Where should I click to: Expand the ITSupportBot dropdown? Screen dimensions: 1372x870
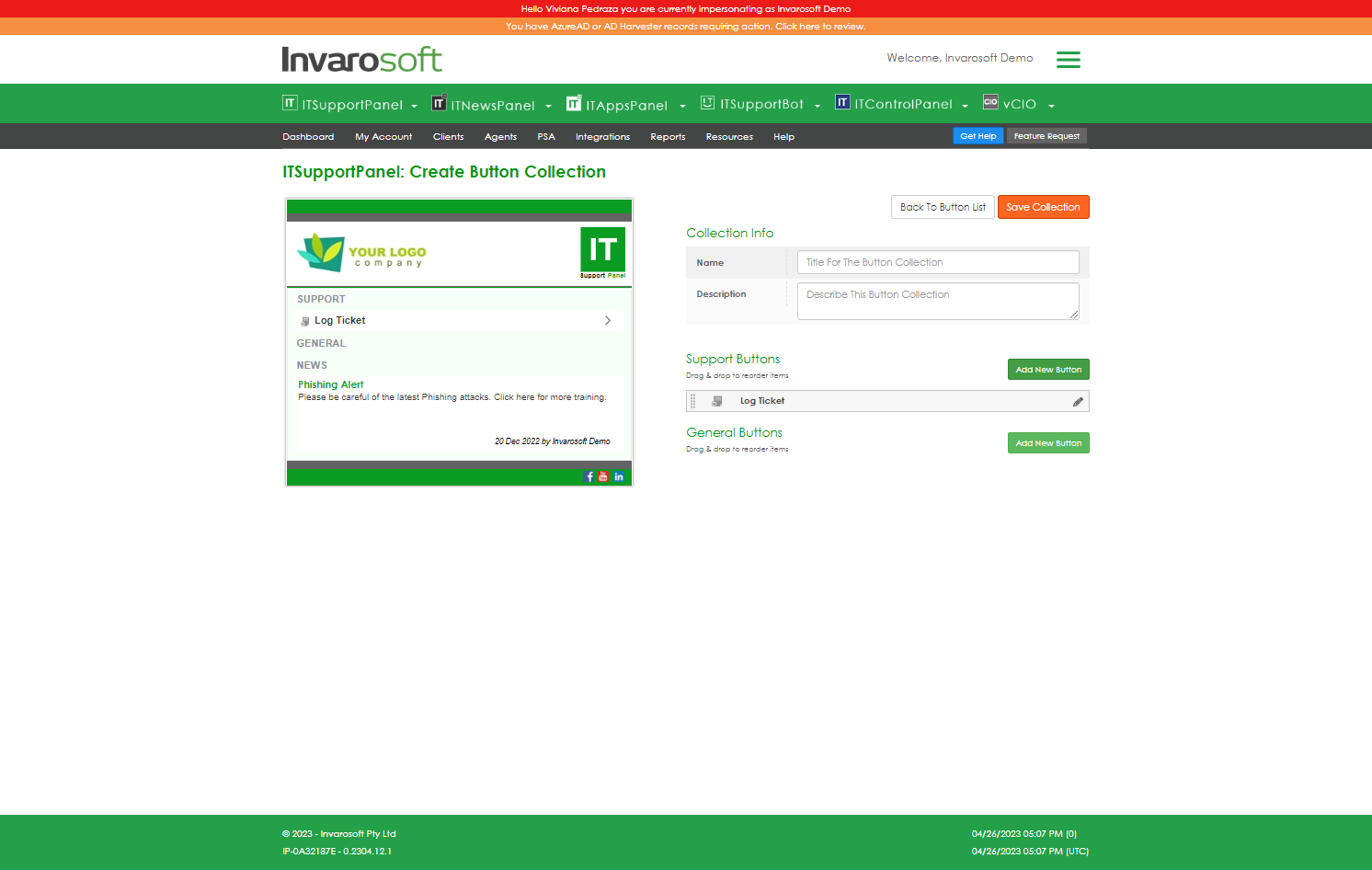817,106
